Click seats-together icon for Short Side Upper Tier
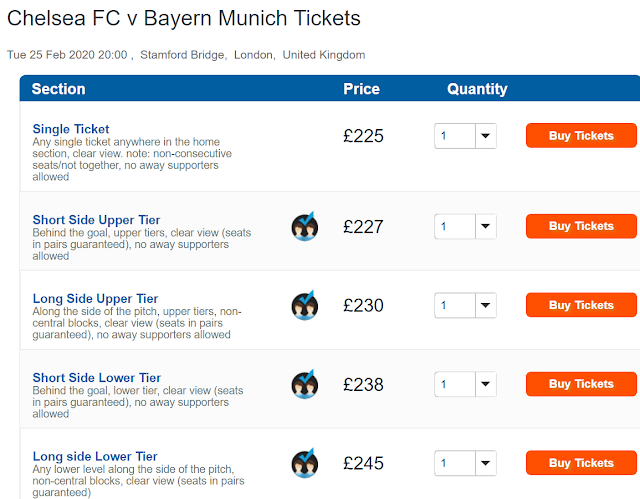This screenshot has width=640, height=499. click(305, 226)
